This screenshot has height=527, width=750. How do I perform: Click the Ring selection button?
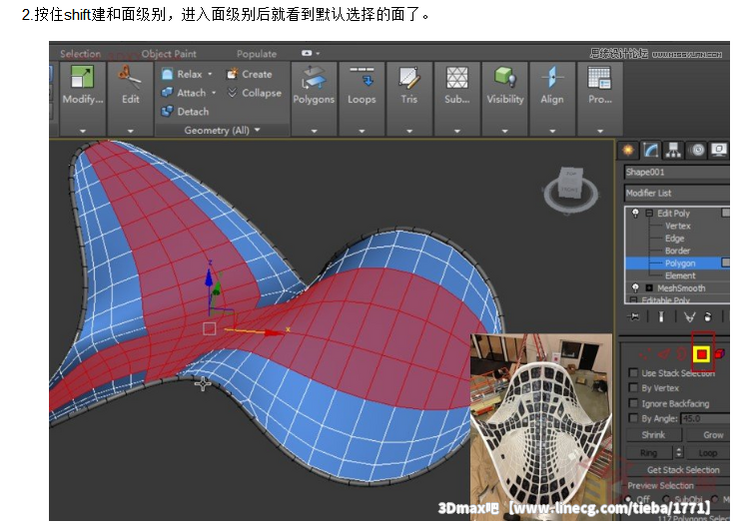[x=649, y=452]
